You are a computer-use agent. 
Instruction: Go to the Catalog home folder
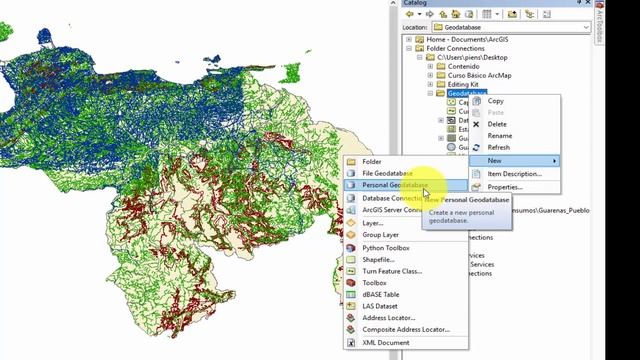coord(456,14)
